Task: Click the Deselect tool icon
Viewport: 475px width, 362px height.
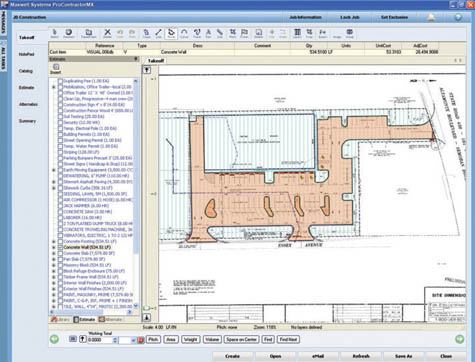Action: 69,33
